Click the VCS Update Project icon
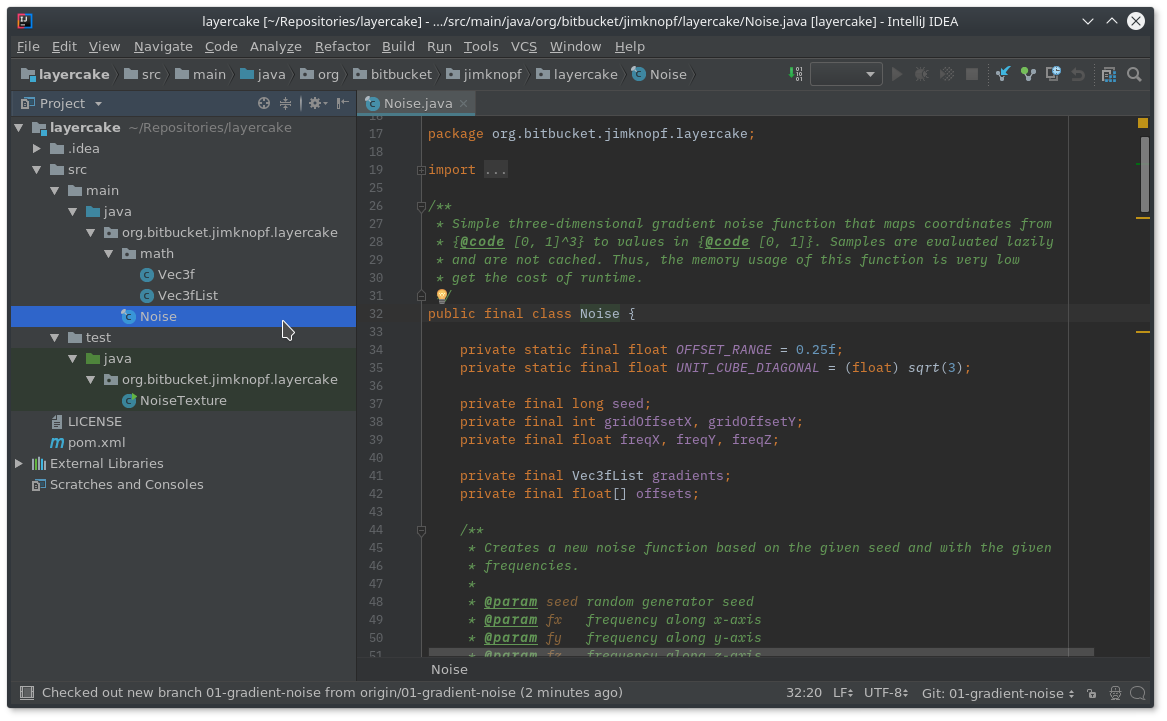The height and width of the screenshot is (721, 1167). [x=1003, y=74]
